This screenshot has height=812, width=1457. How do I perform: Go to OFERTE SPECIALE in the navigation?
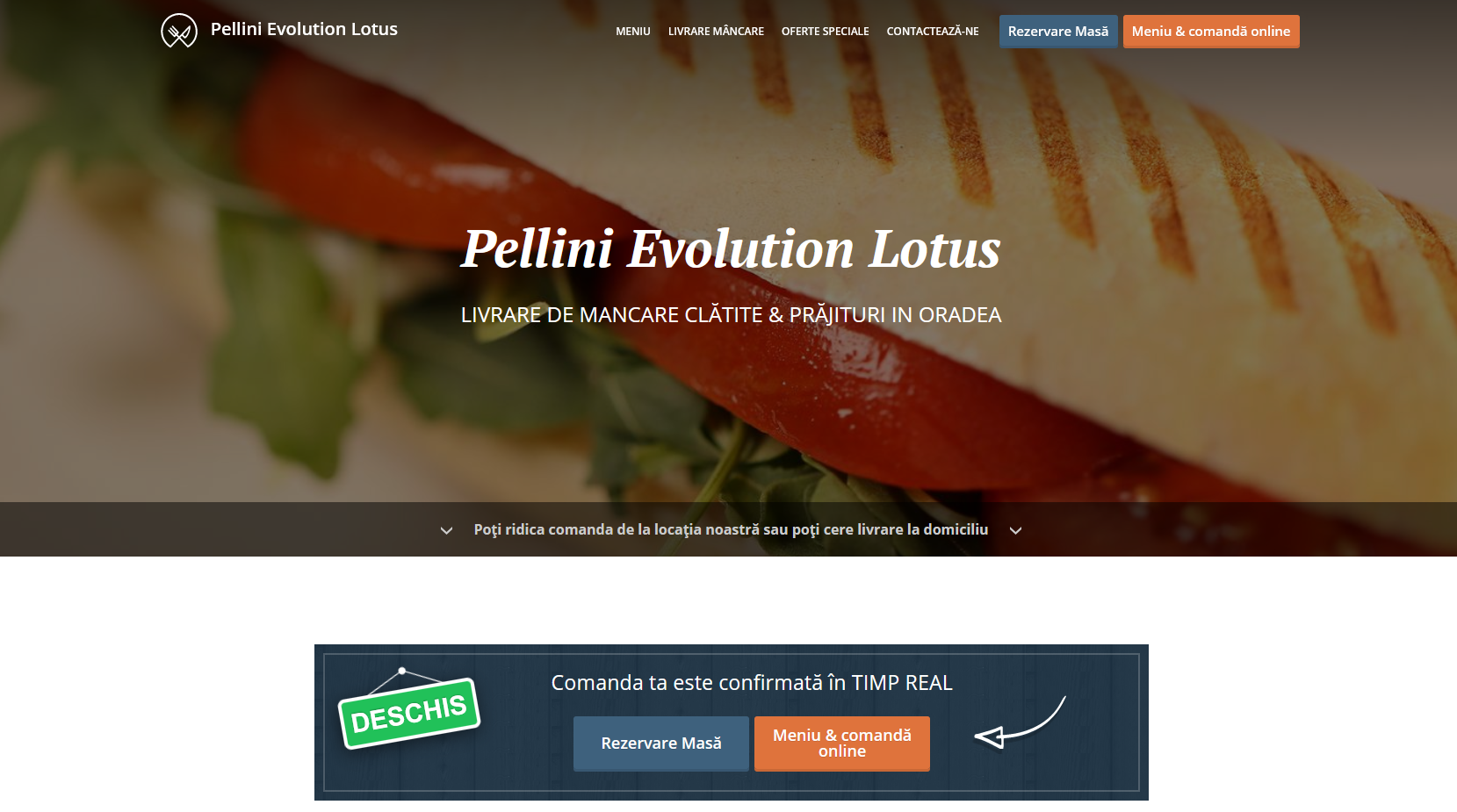click(x=825, y=32)
